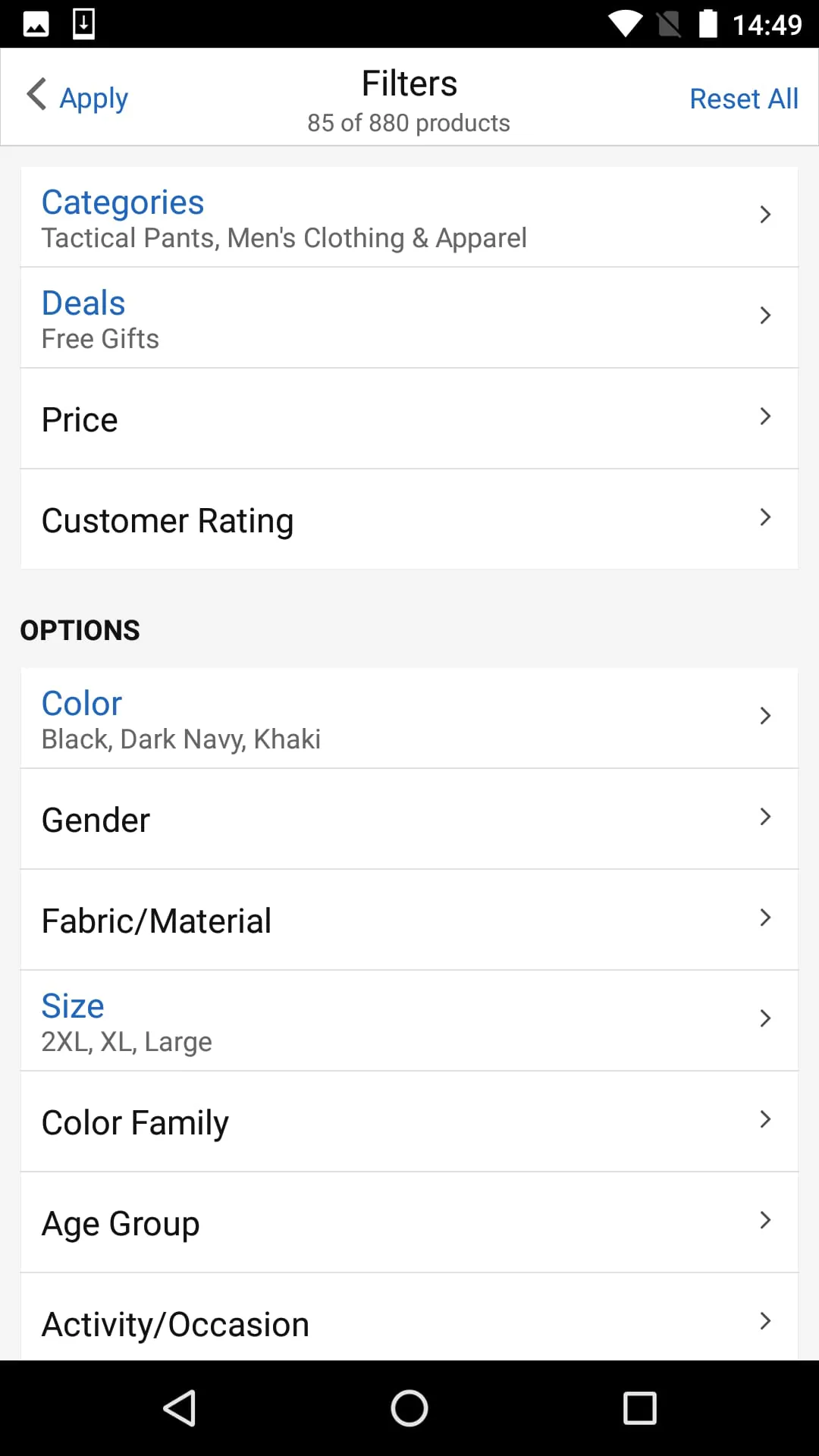
Task: Expand the Price filter chevron
Action: (765, 417)
